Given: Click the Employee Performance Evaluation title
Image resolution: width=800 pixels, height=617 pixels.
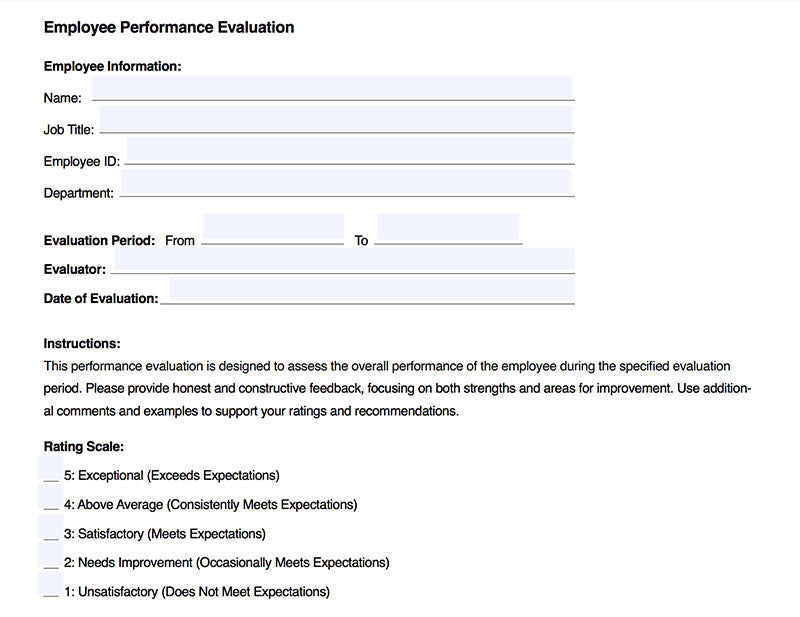Looking at the screenshot, I should click(169, 28).
